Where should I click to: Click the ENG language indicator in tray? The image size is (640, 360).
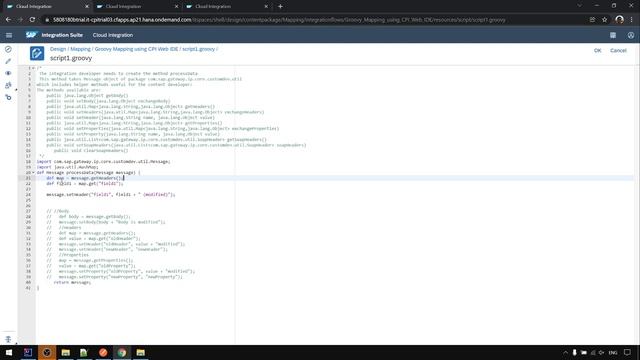click(x=613, y=353)
